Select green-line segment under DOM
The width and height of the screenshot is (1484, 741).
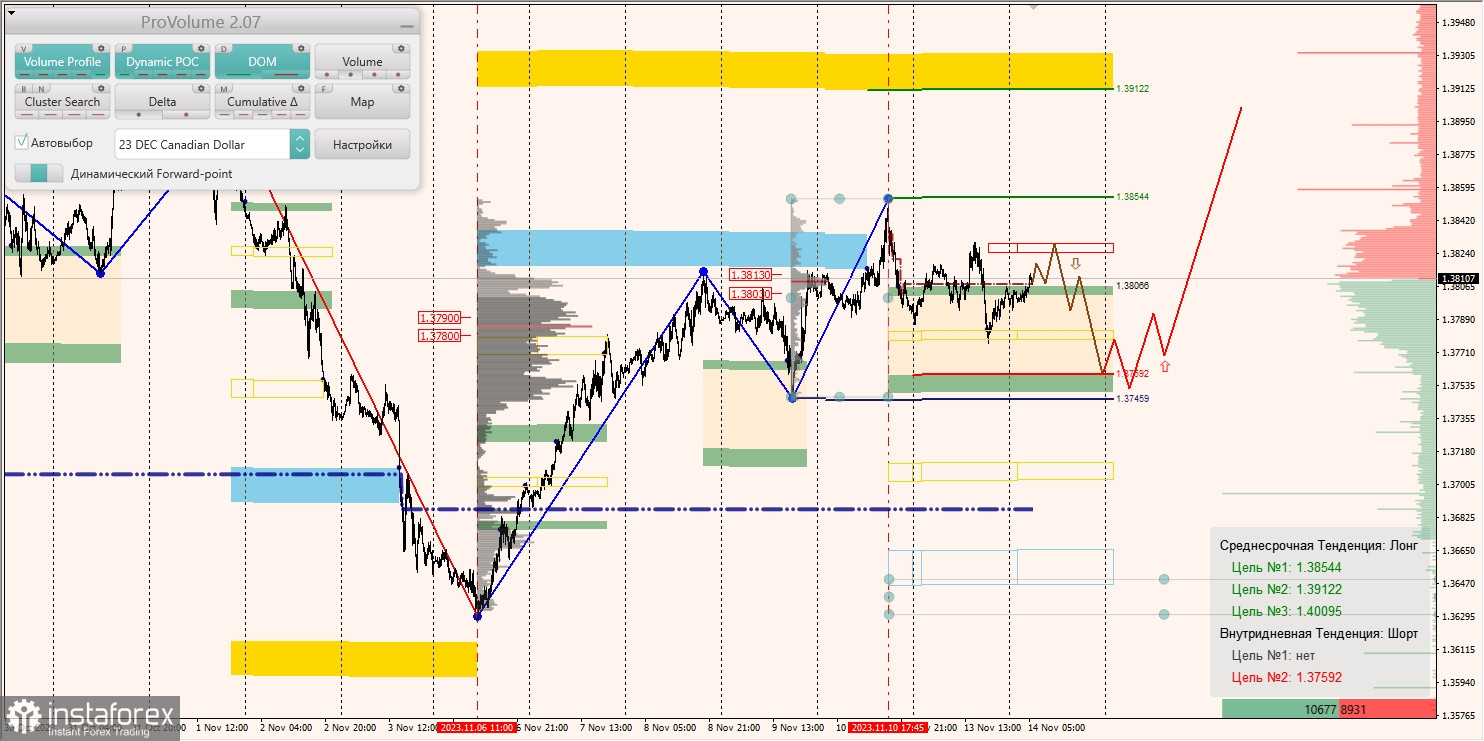[x=239, y=75]
